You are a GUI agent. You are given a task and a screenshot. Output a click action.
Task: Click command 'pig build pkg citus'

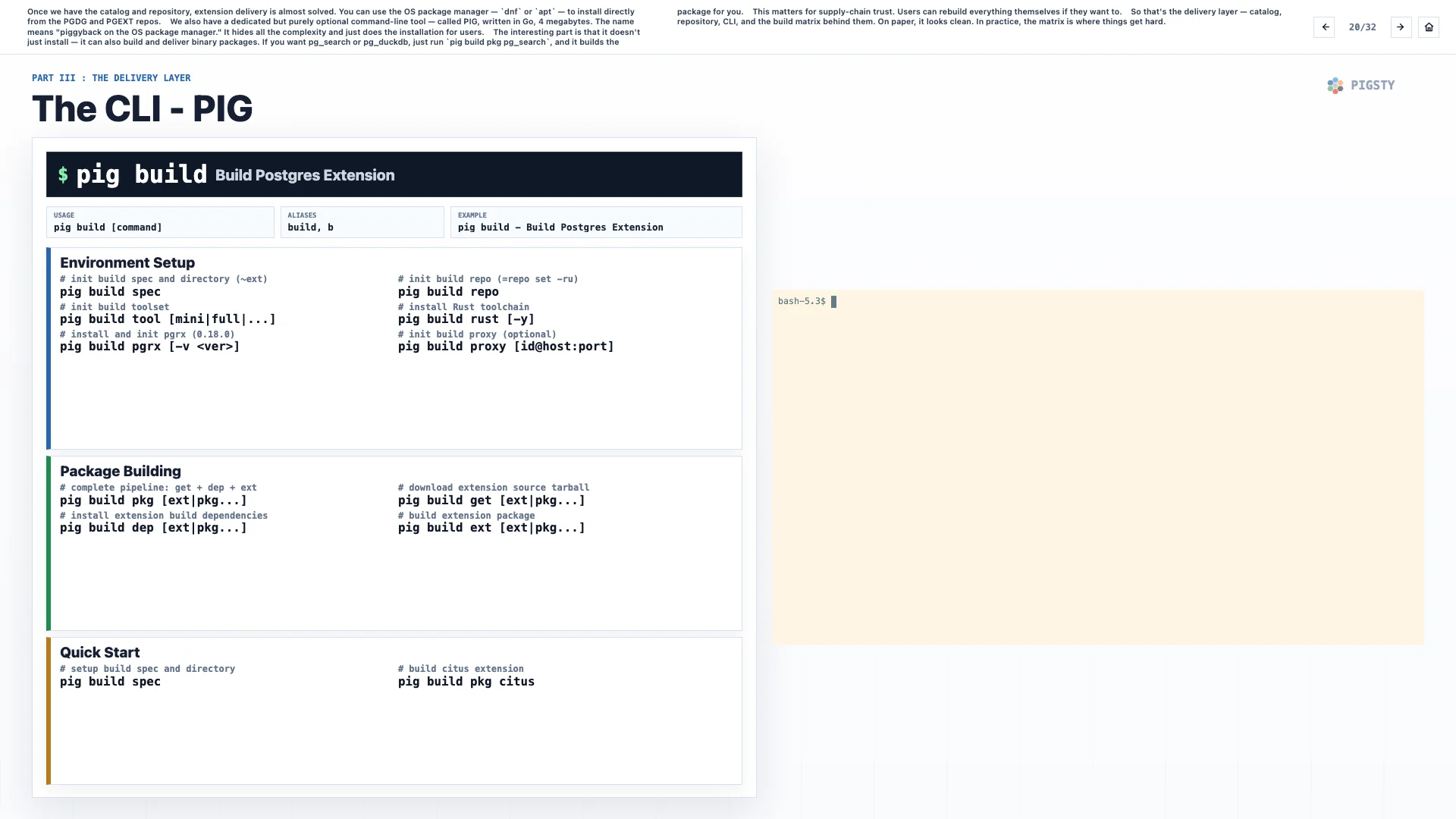[x=466, y=682]
